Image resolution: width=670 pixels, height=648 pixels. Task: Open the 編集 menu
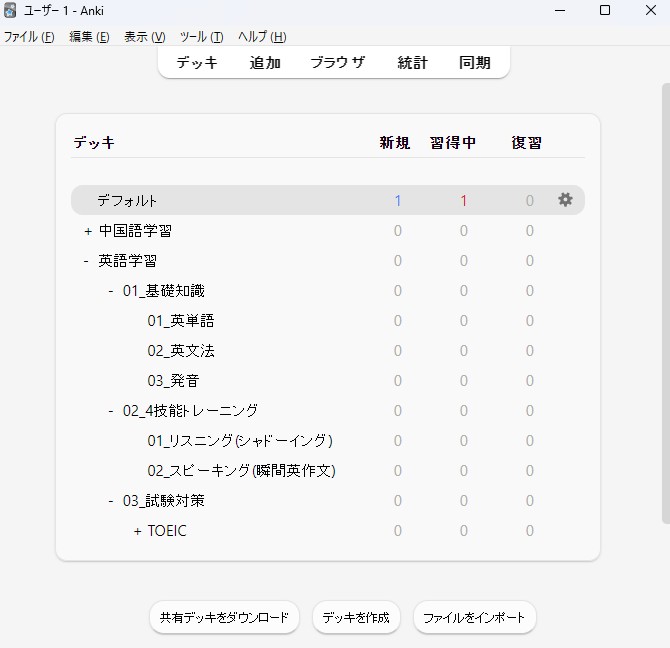point(89,37)
